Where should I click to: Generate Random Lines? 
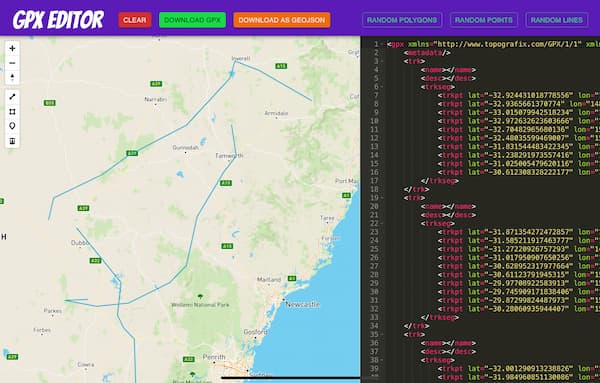[557, 20]
